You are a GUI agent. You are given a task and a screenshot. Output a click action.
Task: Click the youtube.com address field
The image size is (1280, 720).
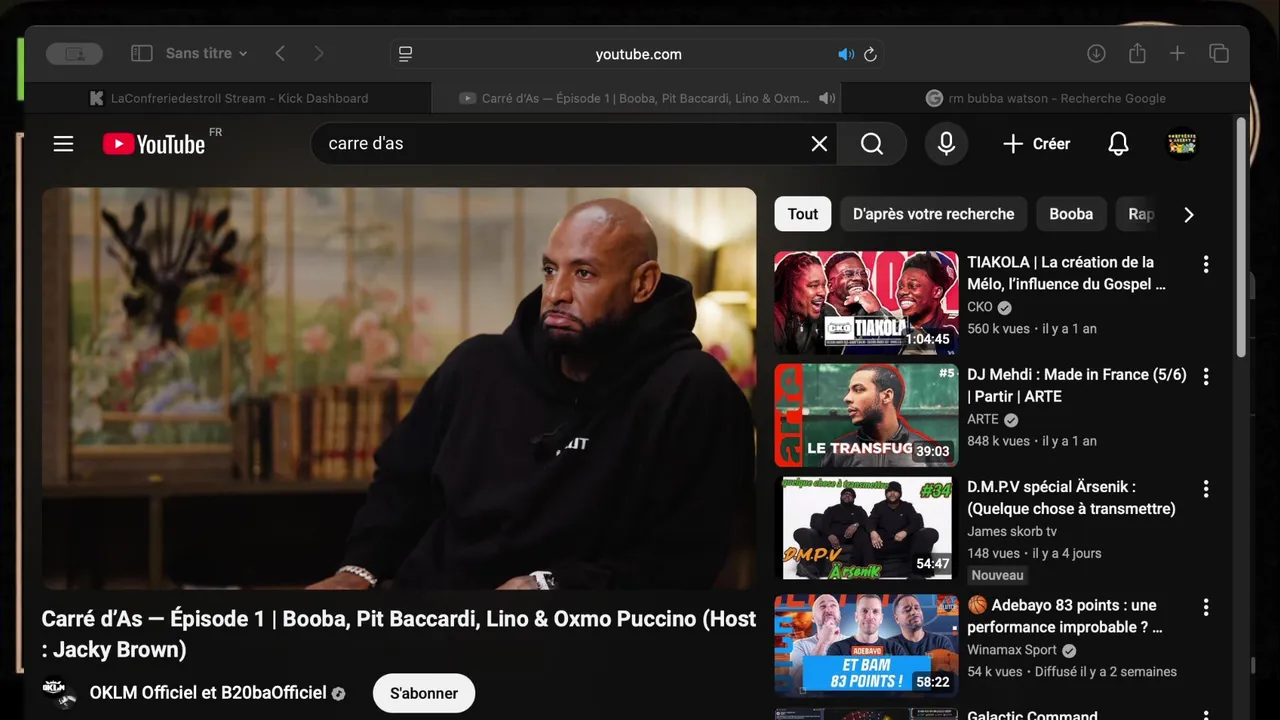pyautogui.click(x=638, y=54)
